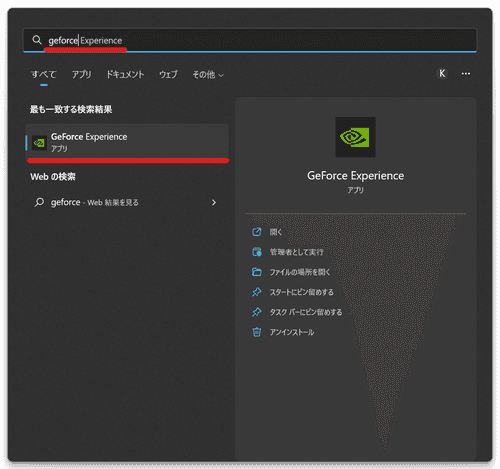Image resolution: width=500 pixels, height=469 pixels.
Task: Click the アンインストール text link
Action: (x=292, y=332)
